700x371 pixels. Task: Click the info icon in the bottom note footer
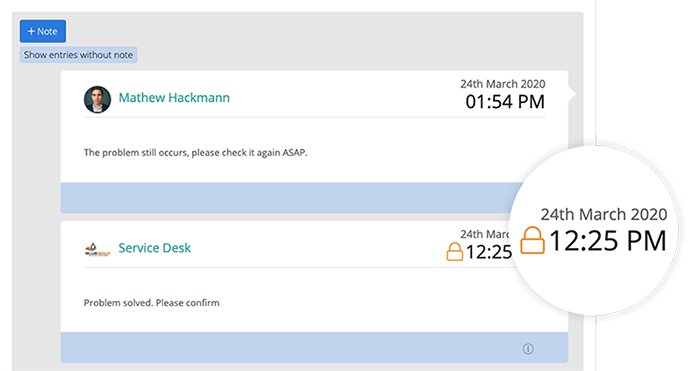click(x=528, y=349)
